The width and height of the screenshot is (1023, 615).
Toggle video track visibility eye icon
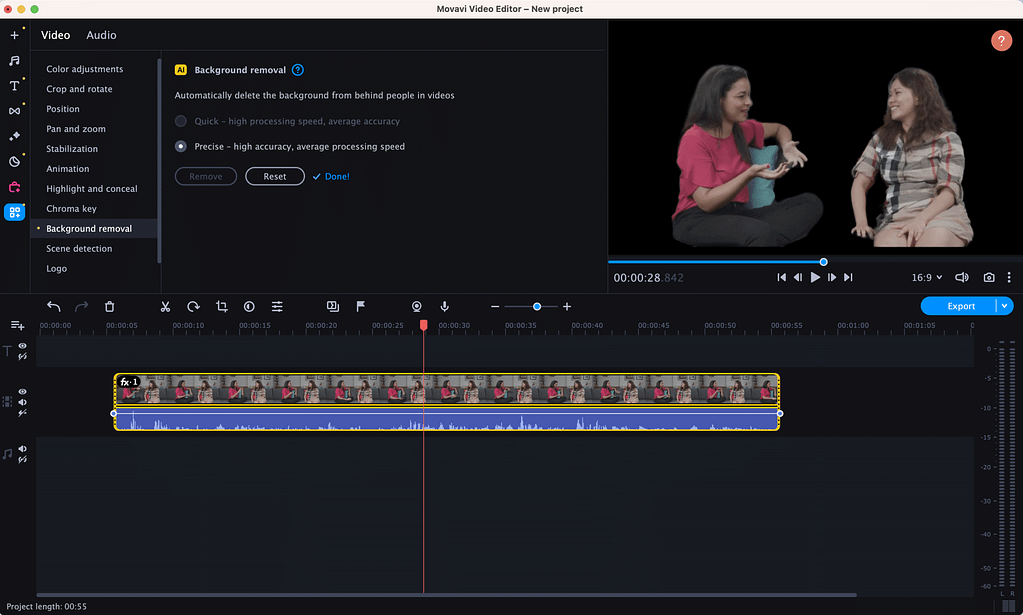(x=22, y=392)
